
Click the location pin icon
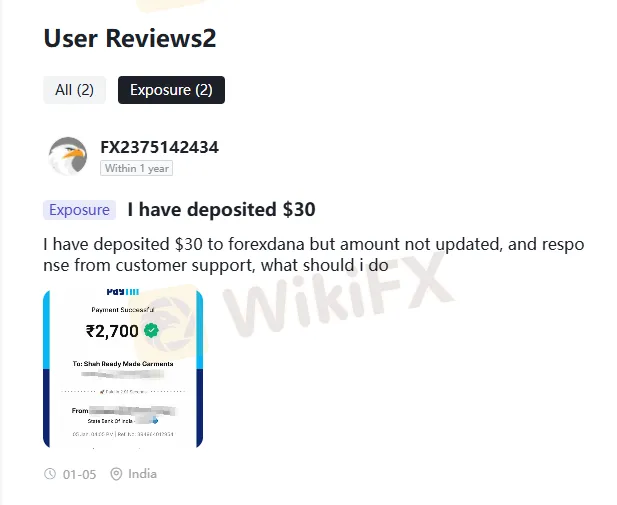pos(116,474)
